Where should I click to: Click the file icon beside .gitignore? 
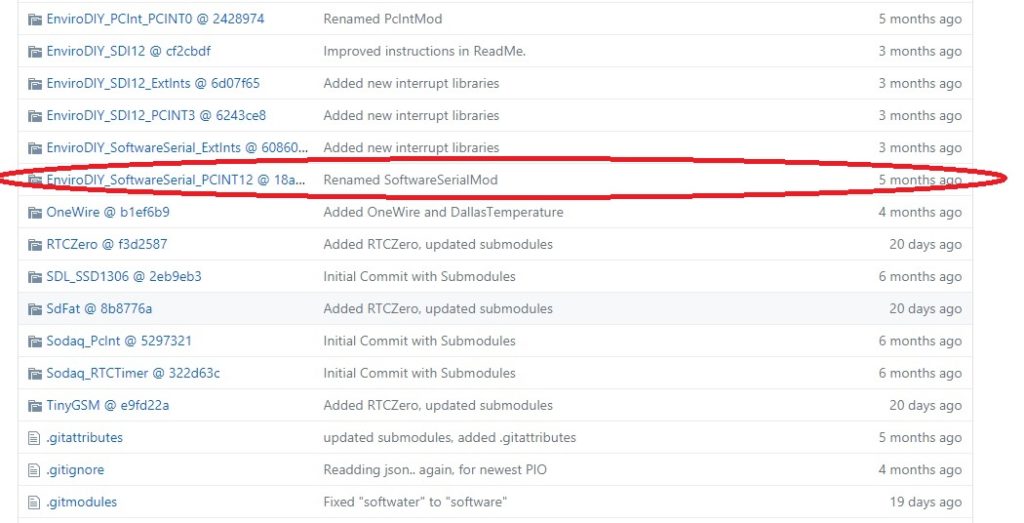click(x=35, y=470)
